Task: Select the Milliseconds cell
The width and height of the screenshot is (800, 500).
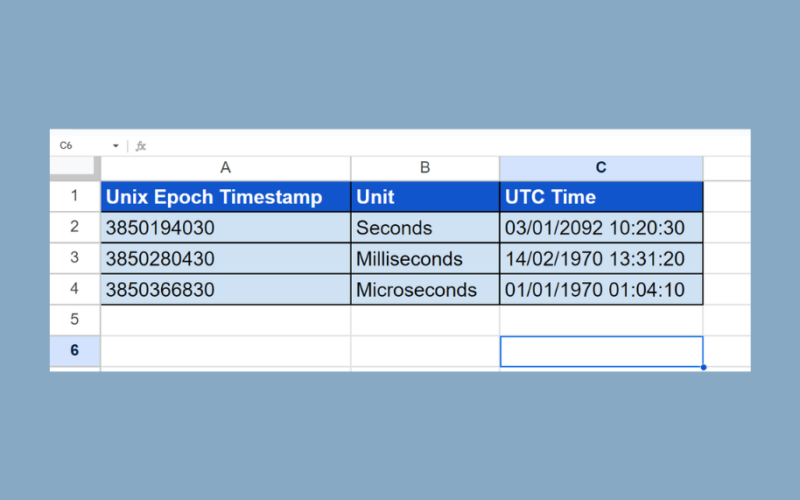Action: 425,259
